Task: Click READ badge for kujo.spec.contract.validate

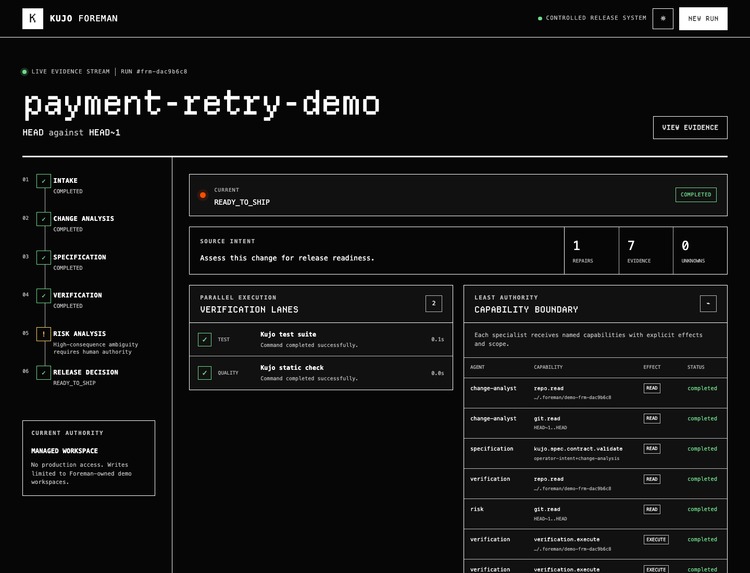Action: tap(652, 448)
